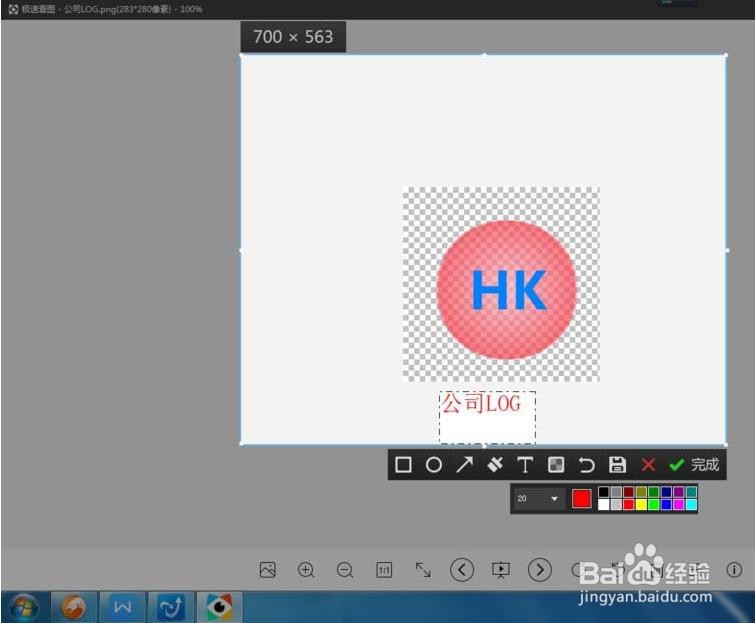Viewport: 755px width, 623px height.
Task: Select the rectangle drawing tool
Action: [x=403, y=465]
